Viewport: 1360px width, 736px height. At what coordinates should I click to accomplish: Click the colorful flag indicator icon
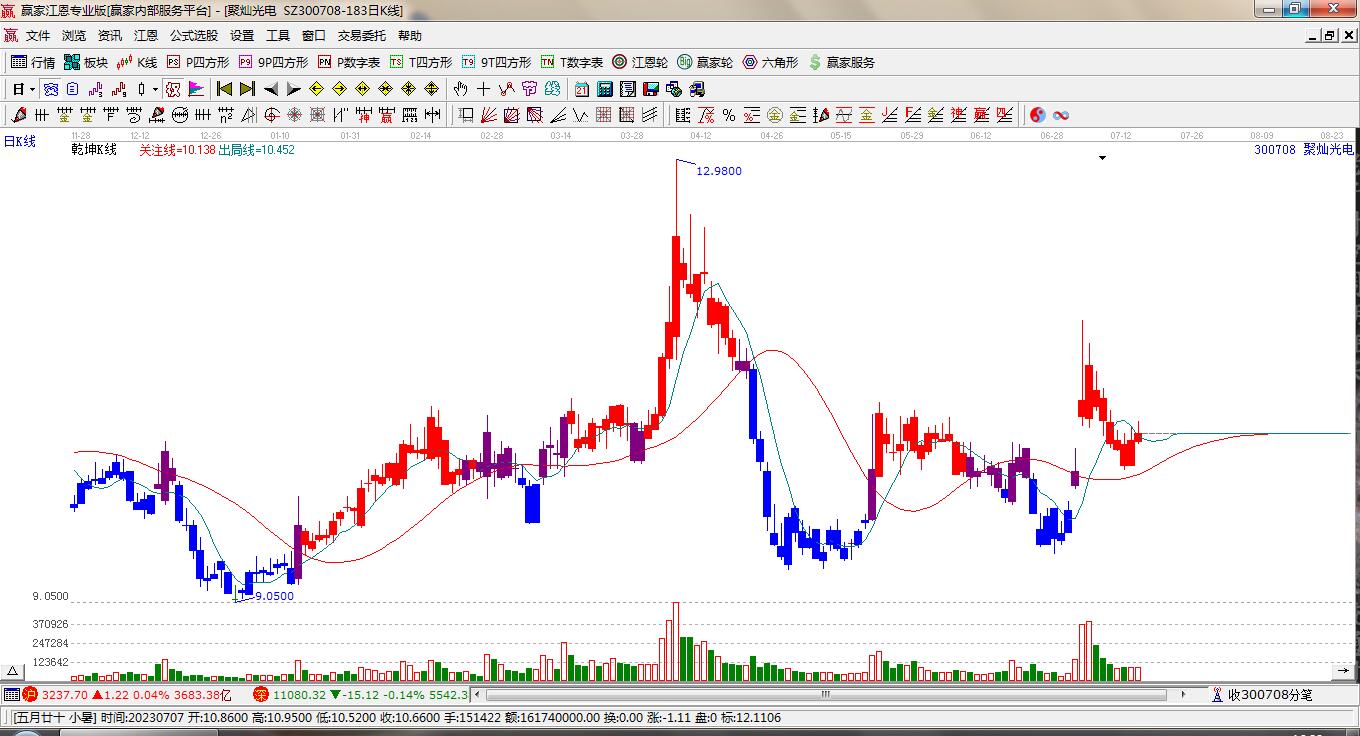[197, 89]
